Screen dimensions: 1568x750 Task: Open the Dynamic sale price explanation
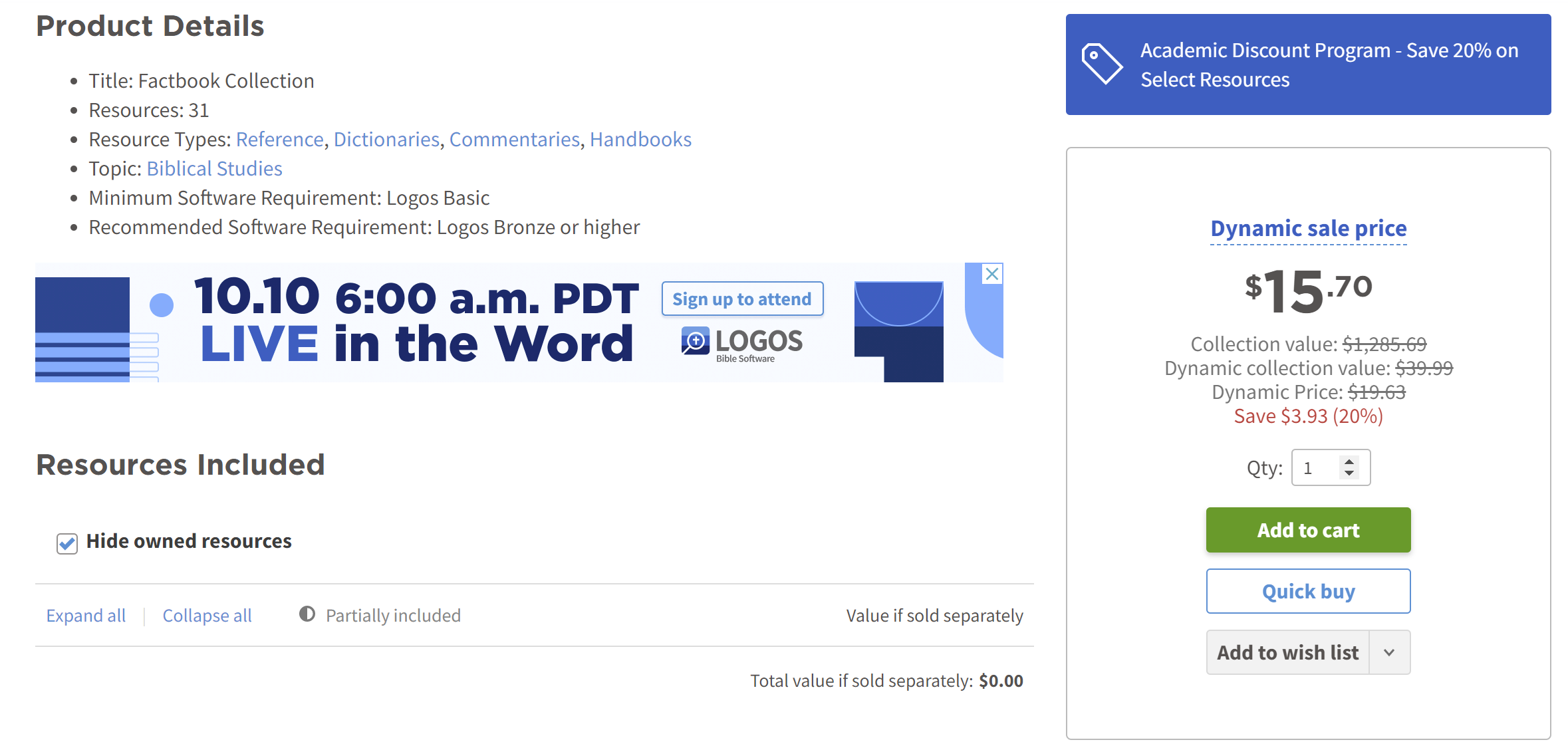click(1308, 229)
